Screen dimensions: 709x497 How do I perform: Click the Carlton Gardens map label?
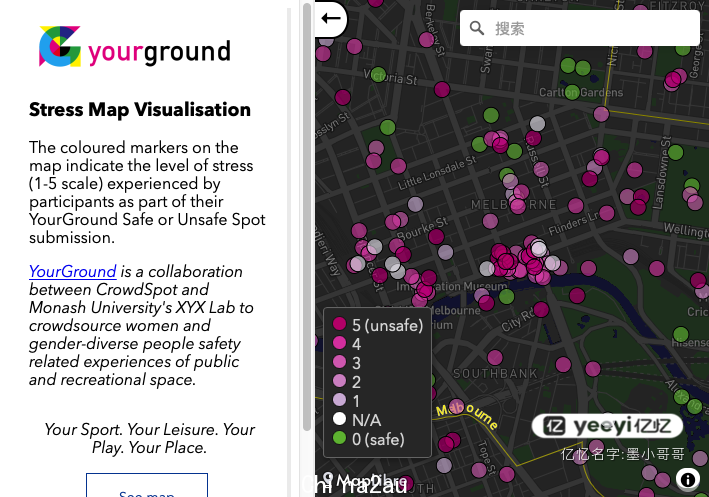click(581, 93)
